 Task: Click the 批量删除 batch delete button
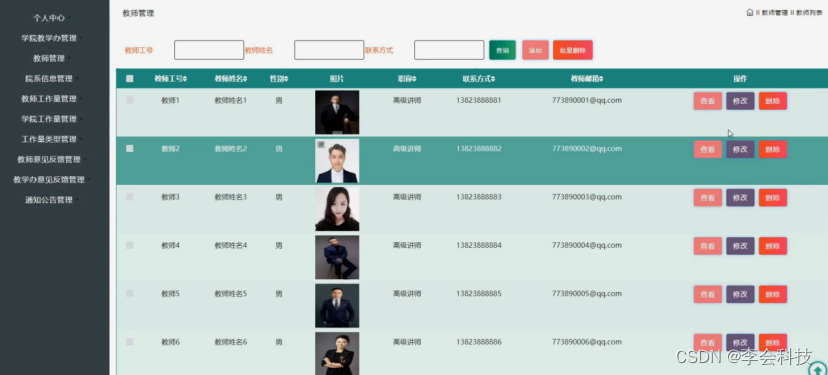pyautogui.click(x=572, y=50)
